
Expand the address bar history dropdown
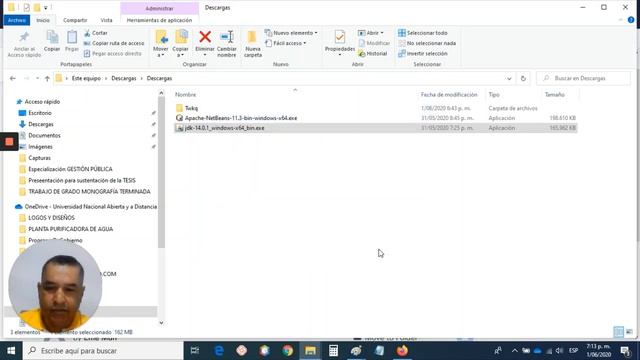(x=509, y=78)
